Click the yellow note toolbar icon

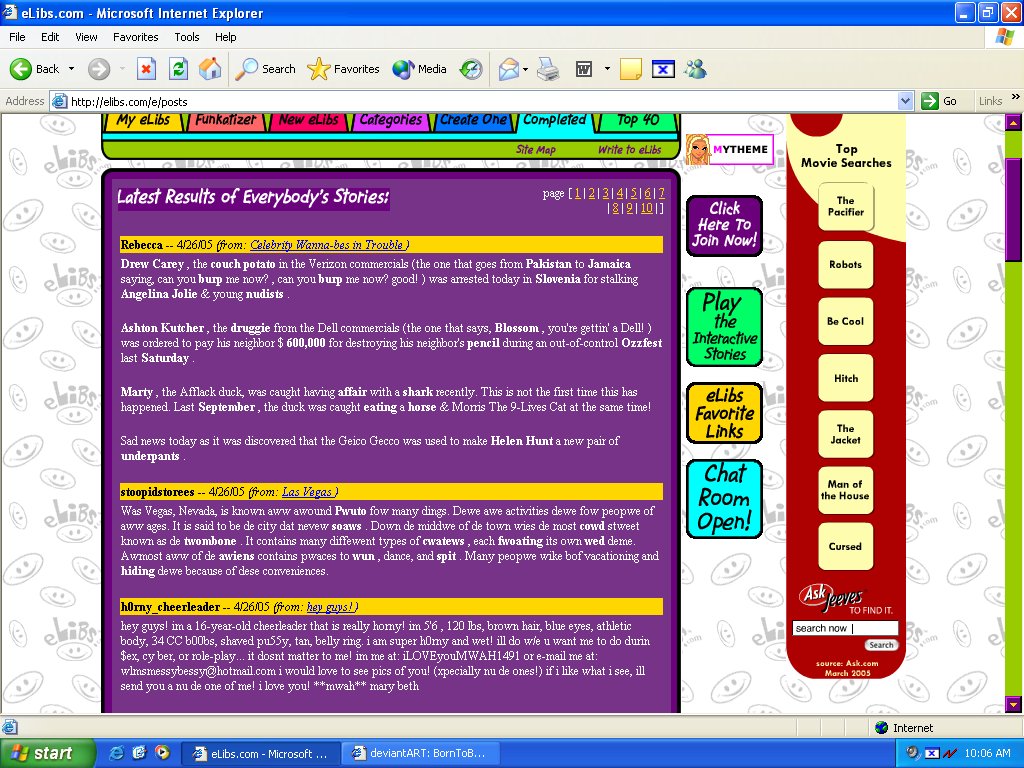coord(631,69)
